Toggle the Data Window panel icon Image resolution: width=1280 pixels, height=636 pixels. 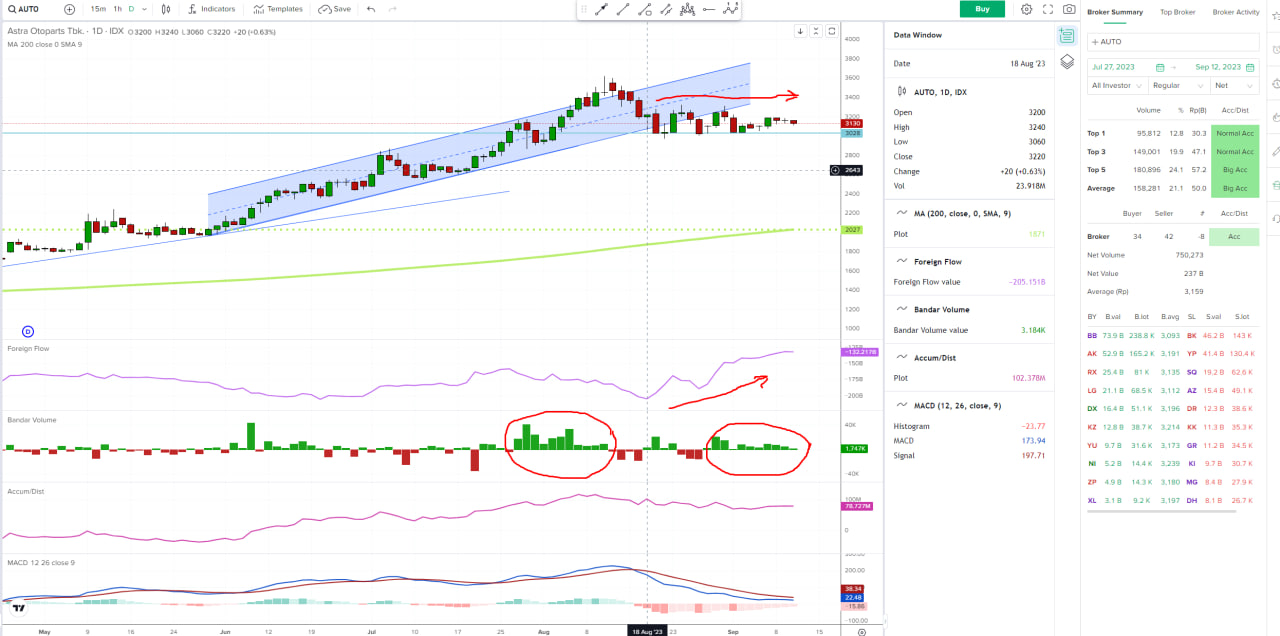tap(1067, 35)
